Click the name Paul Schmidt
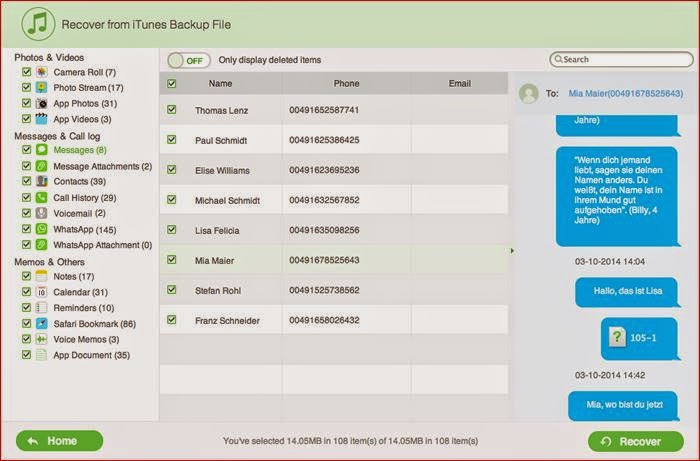 221,140
